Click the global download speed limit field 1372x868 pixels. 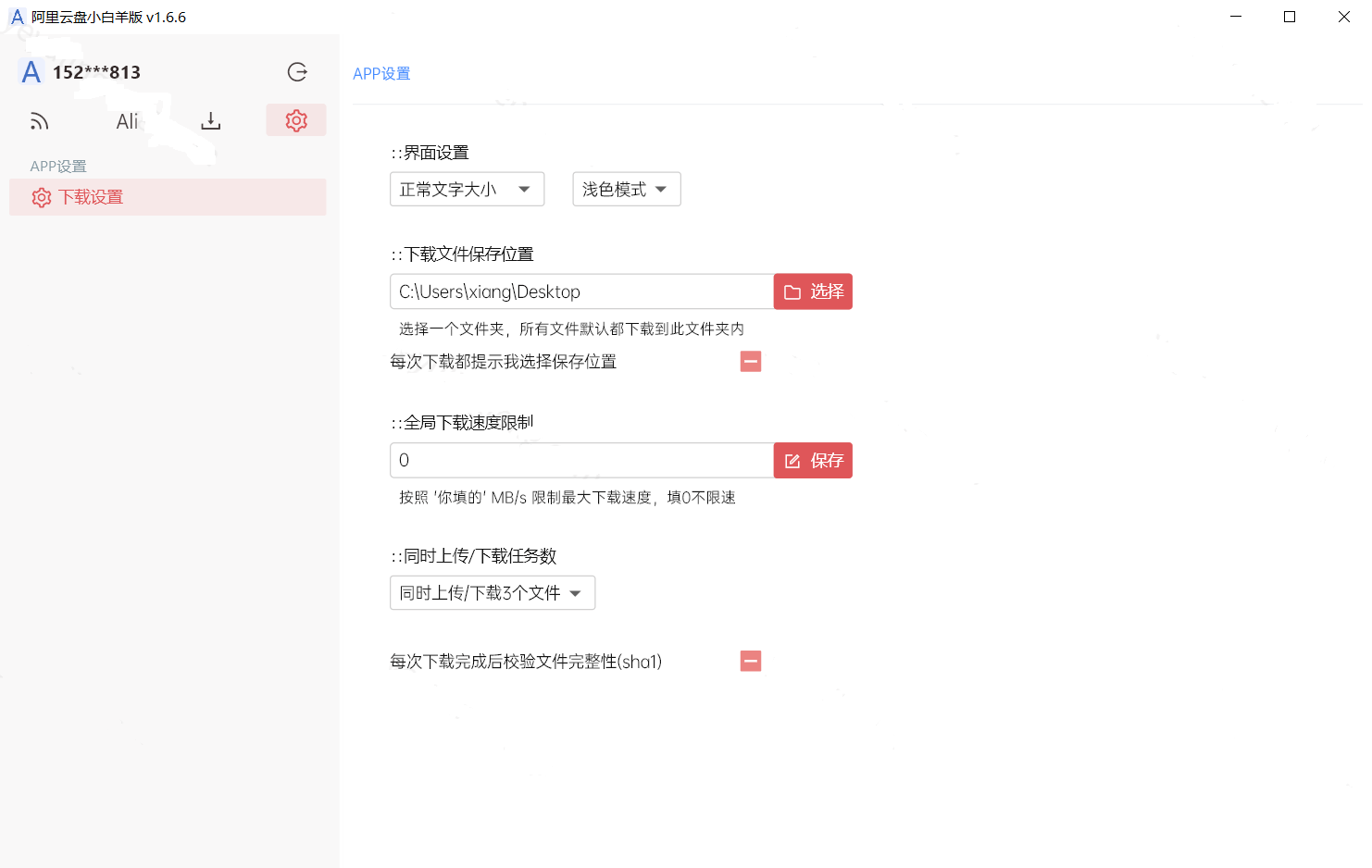pos(581,460)
